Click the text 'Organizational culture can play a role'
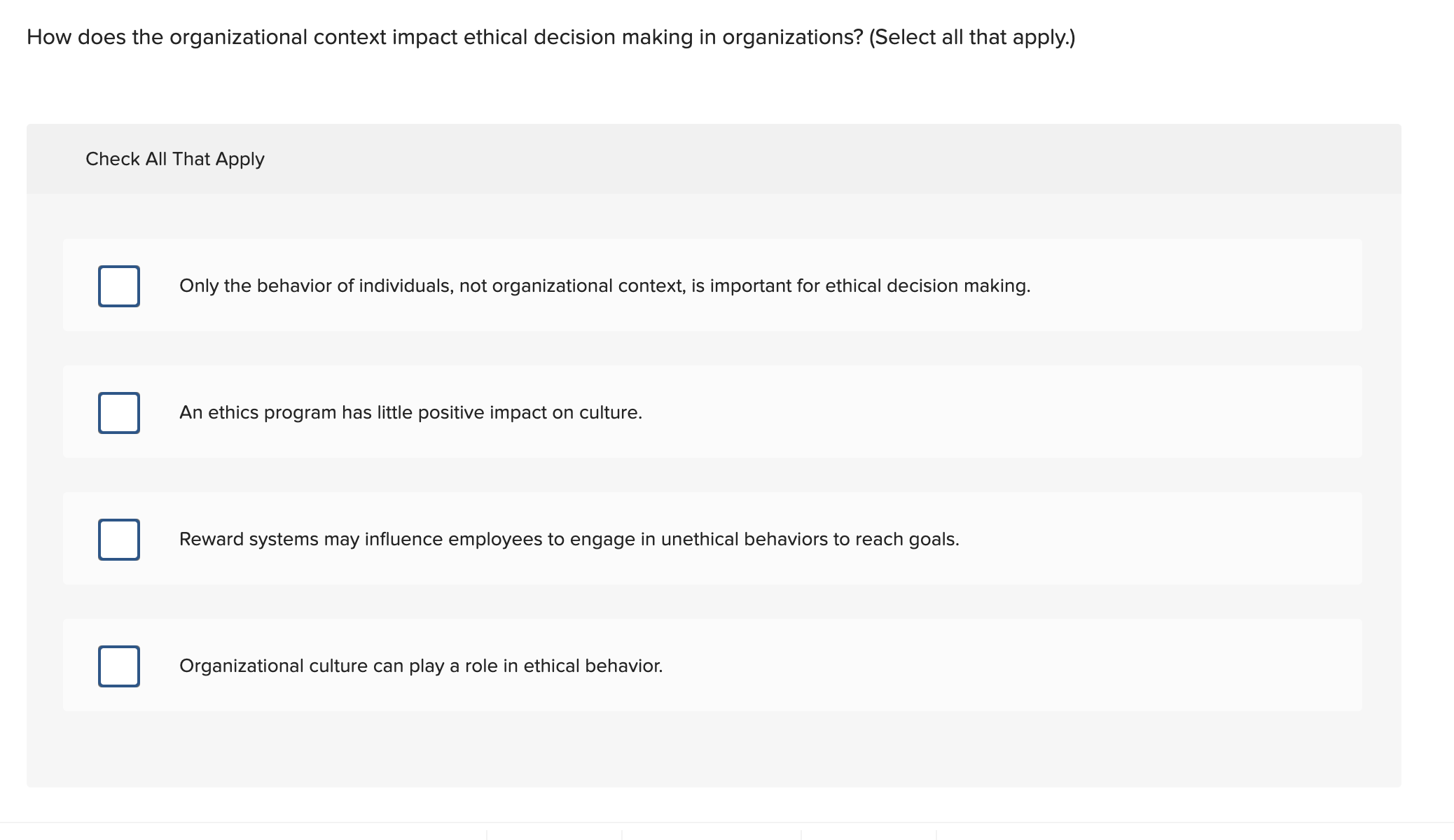The height and width of the screenshot is (840, 1454). pyautogui.click(x=421, y=666)
